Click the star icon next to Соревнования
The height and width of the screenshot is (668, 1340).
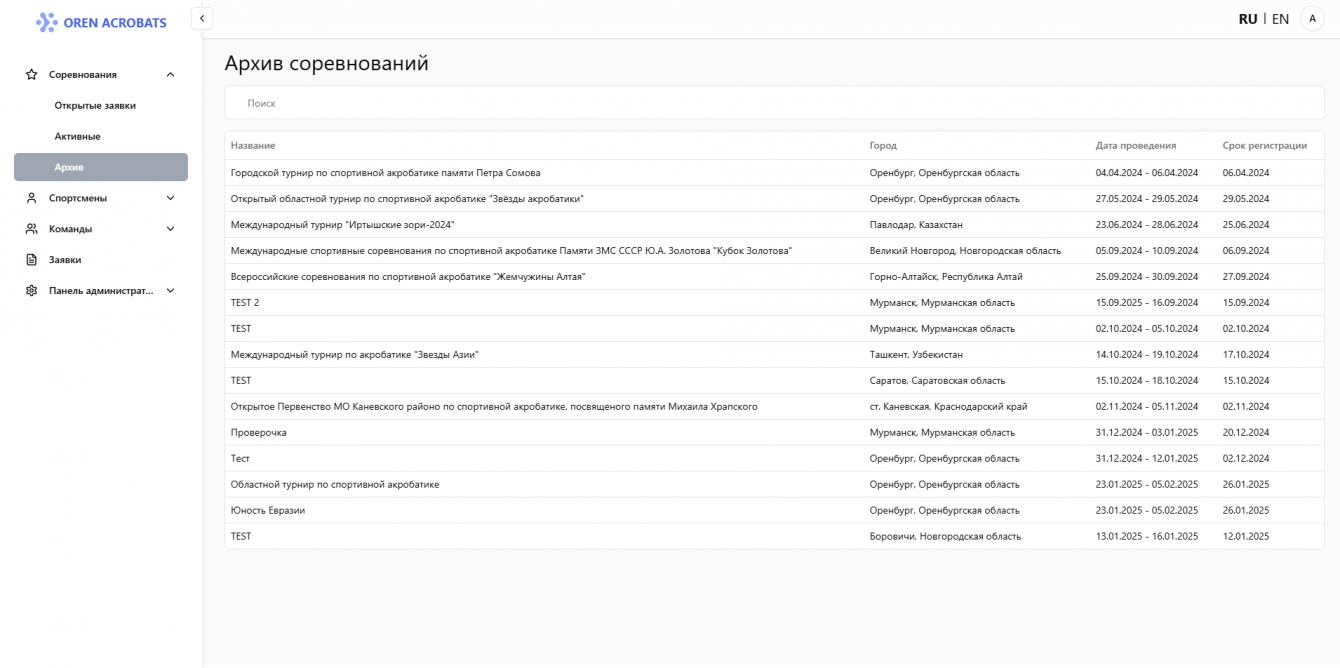(x=31, y=74)
